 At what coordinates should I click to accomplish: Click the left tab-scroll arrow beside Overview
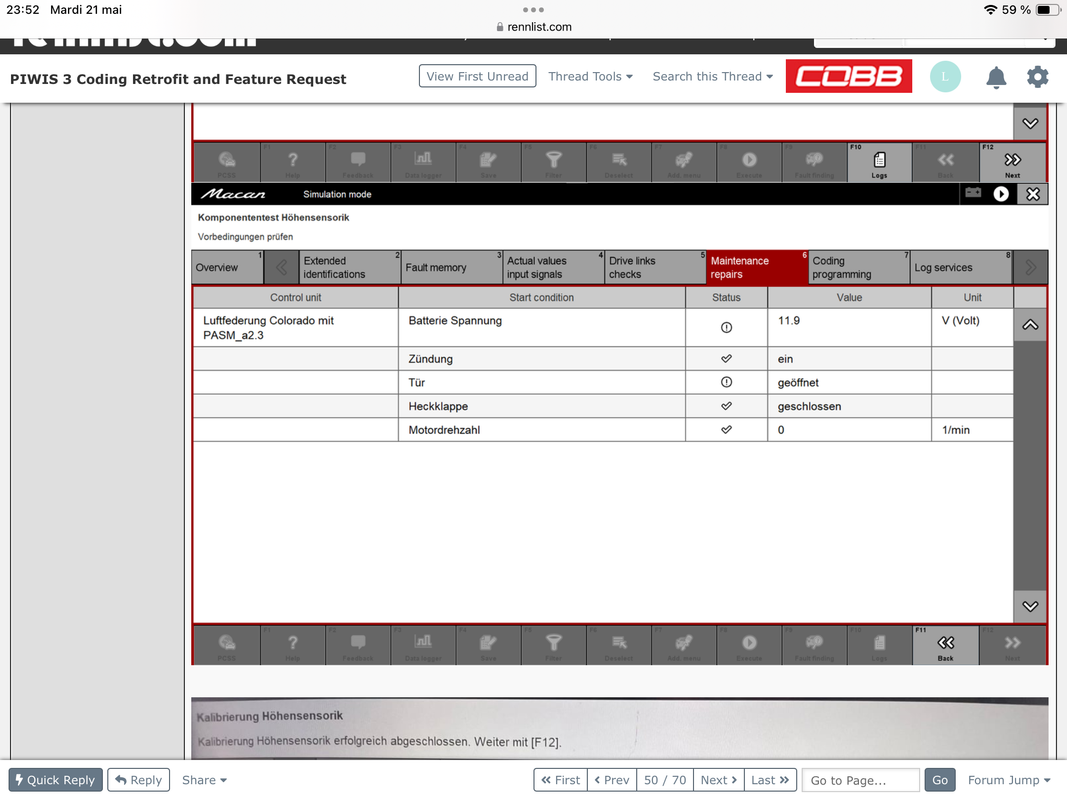coord(281,267)
